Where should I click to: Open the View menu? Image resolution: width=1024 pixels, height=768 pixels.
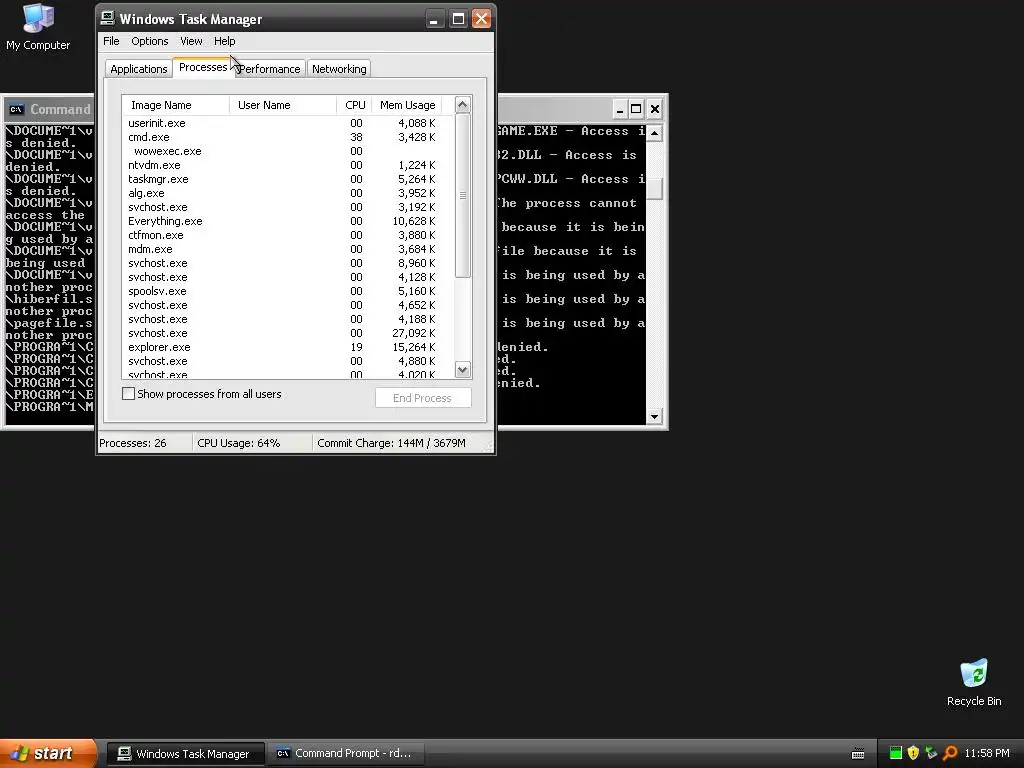[x=191, y=41]
